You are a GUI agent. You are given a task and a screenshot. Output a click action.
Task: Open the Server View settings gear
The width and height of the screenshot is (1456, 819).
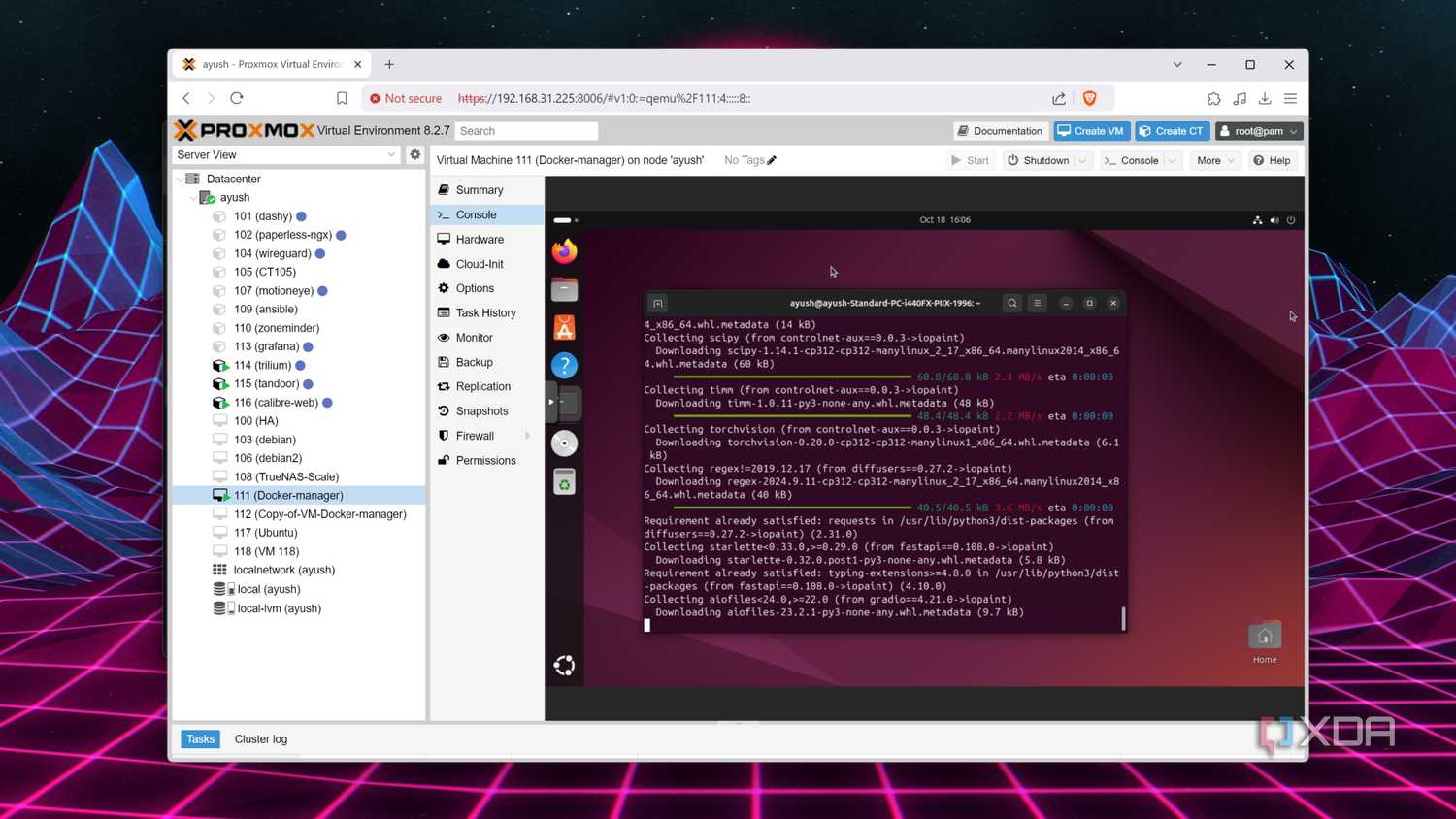tap(415, 154)
